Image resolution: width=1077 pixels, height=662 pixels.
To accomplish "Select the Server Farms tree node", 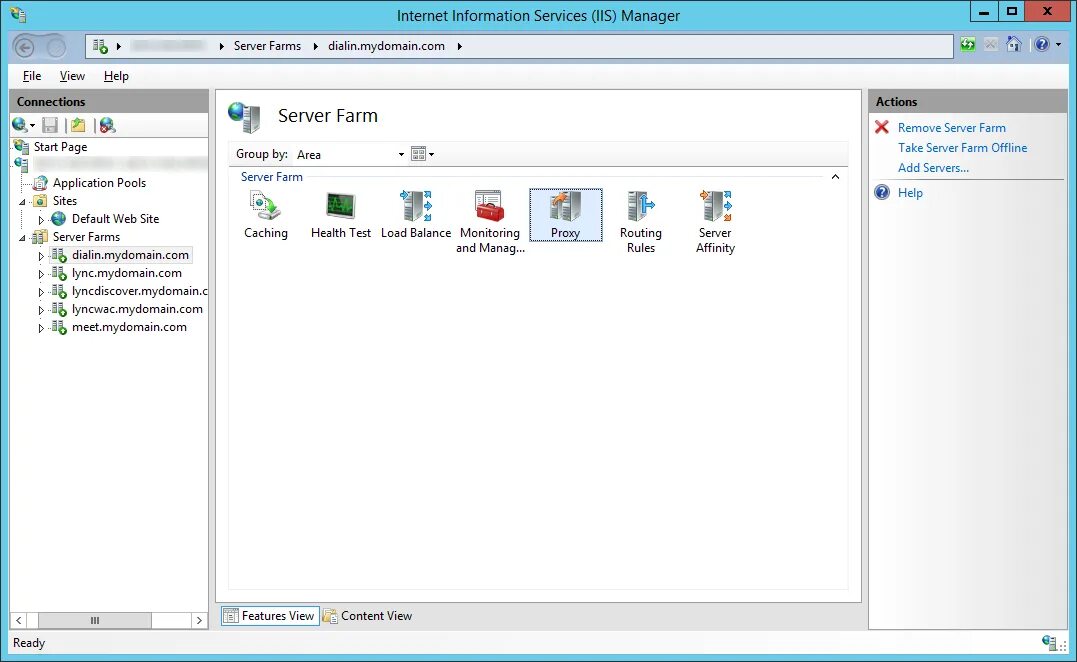I will (x=86, y=237).
